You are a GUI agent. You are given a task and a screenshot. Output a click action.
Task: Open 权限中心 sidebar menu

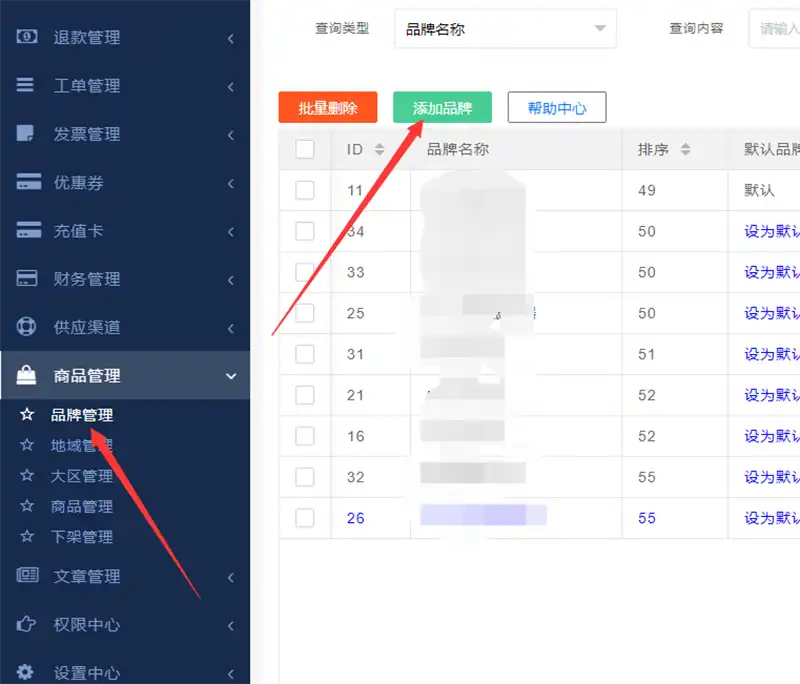[125, 624]
